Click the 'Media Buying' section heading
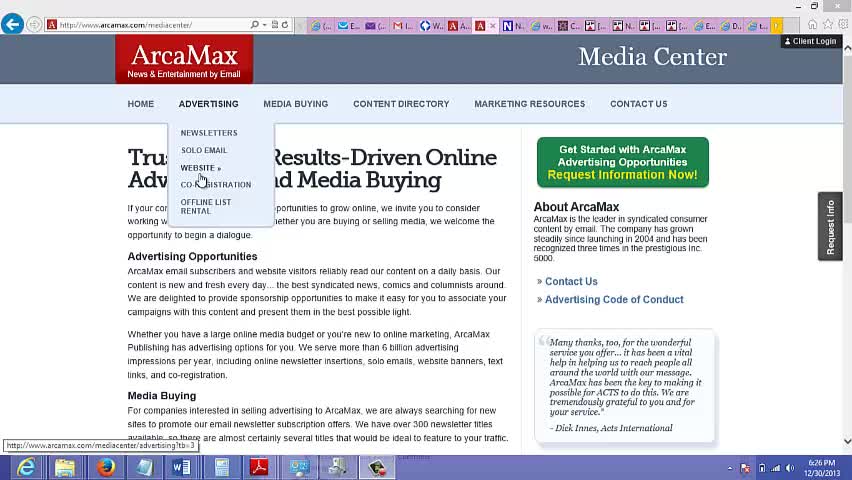The height and width of the screenshot is (480, 852). (162, 396)
